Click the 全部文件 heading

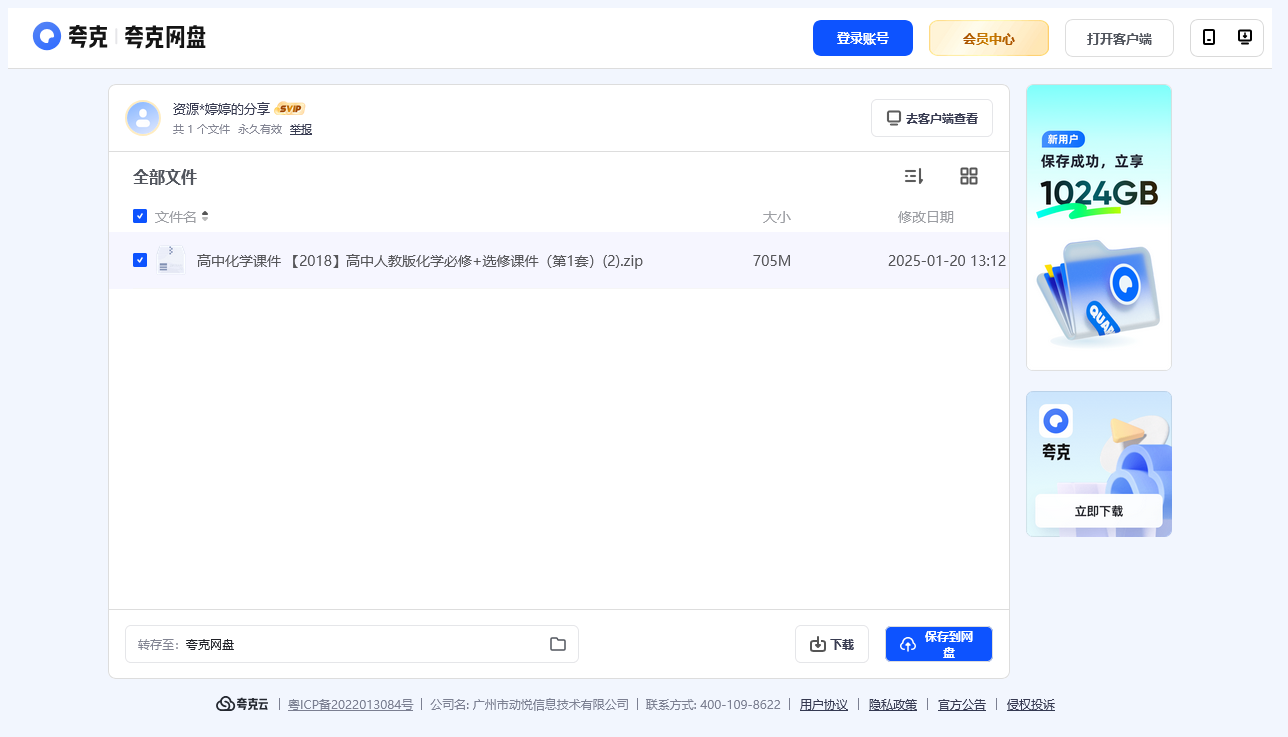(165, 177)
